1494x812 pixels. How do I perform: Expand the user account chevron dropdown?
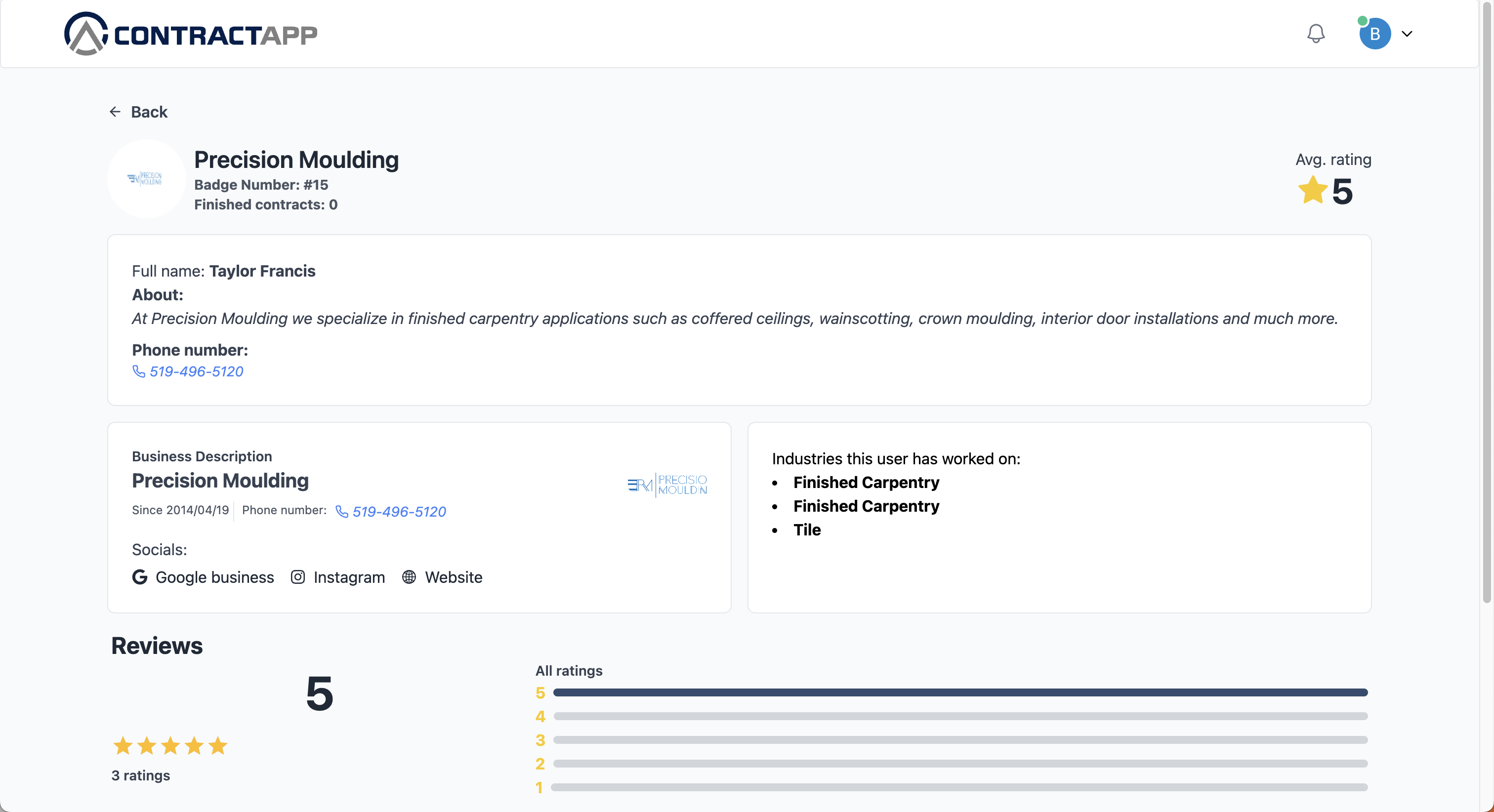(1407, 34)
